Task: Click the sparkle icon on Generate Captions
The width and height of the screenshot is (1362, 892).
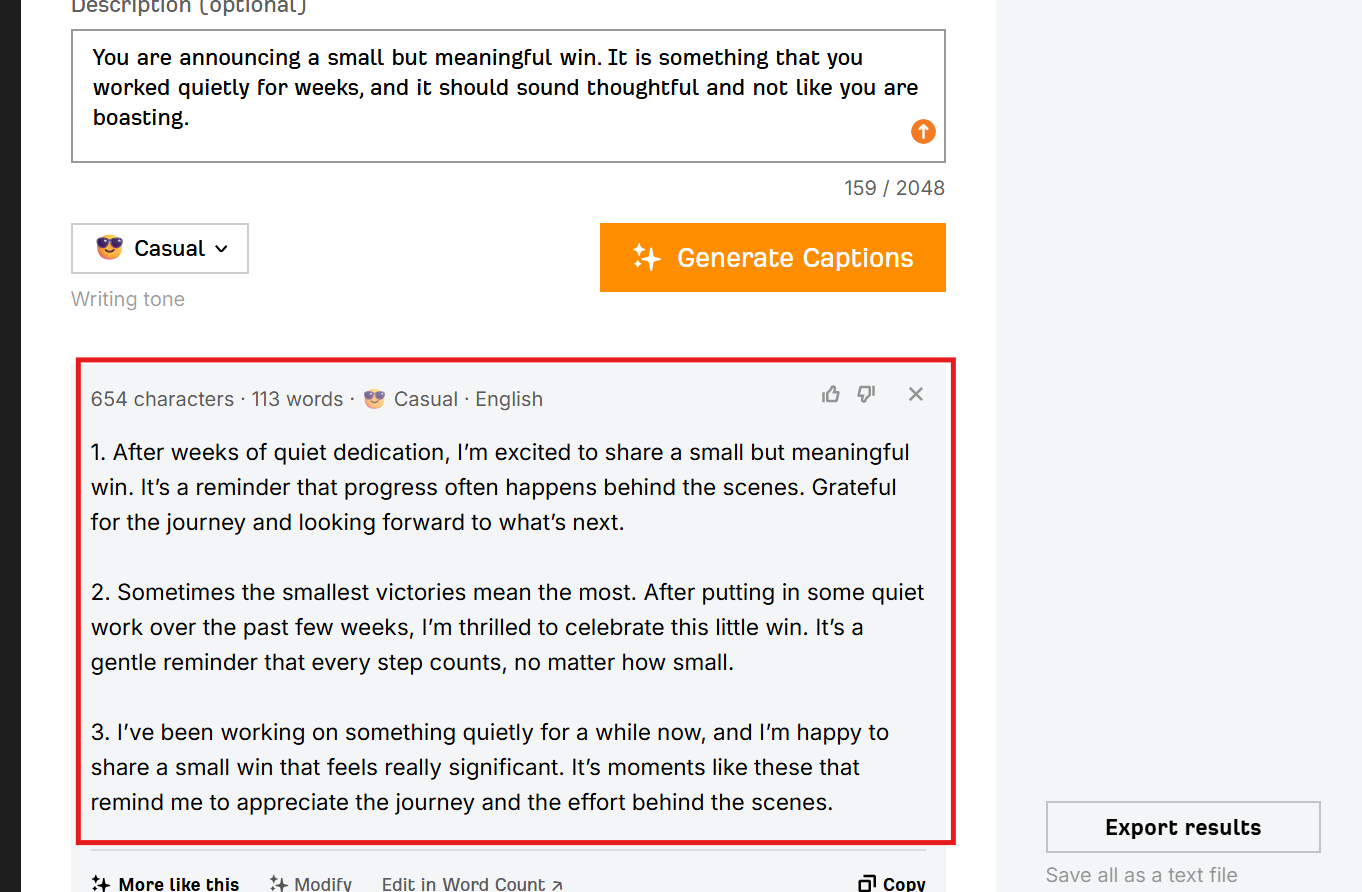Action: coord(647,258)
